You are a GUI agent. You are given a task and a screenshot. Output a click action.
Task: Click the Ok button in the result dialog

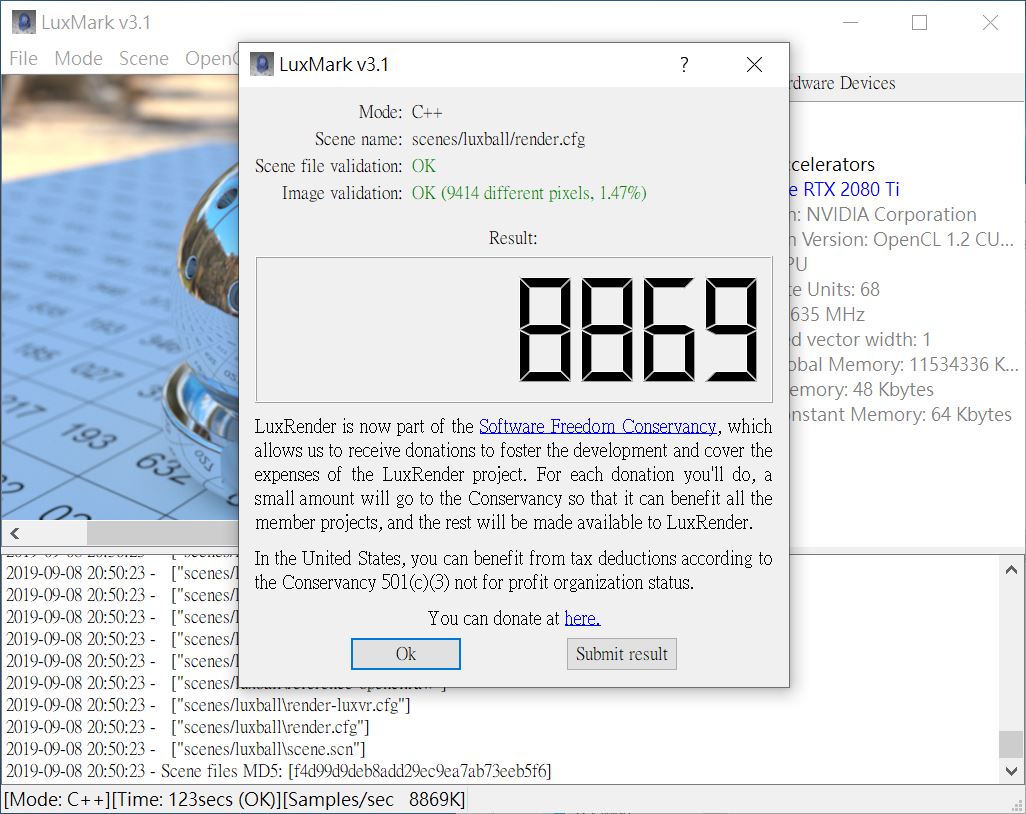[406, 654]
